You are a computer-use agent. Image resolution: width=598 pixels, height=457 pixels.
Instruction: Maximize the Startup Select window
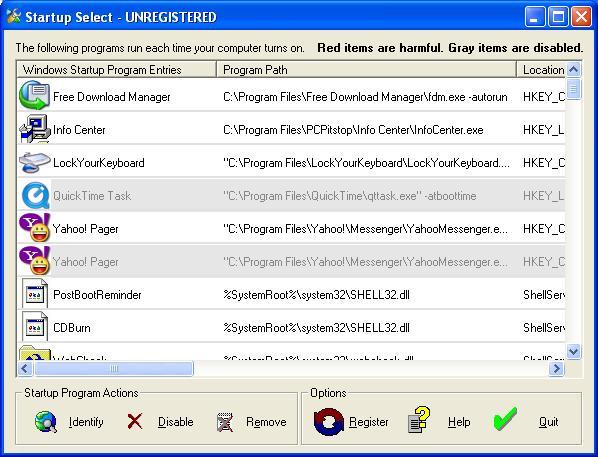pyautogui.click(x=558, y=17)
